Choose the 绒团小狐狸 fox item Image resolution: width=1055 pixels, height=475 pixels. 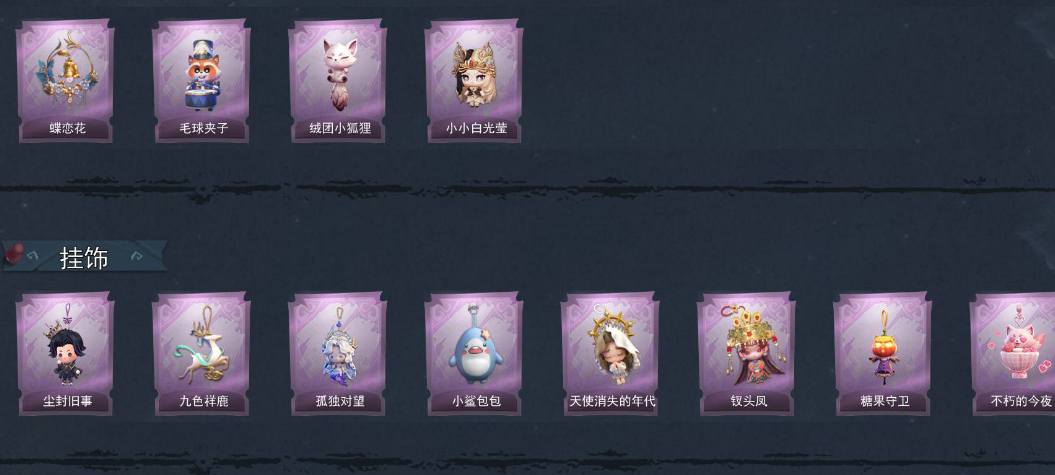pos(338,80)
